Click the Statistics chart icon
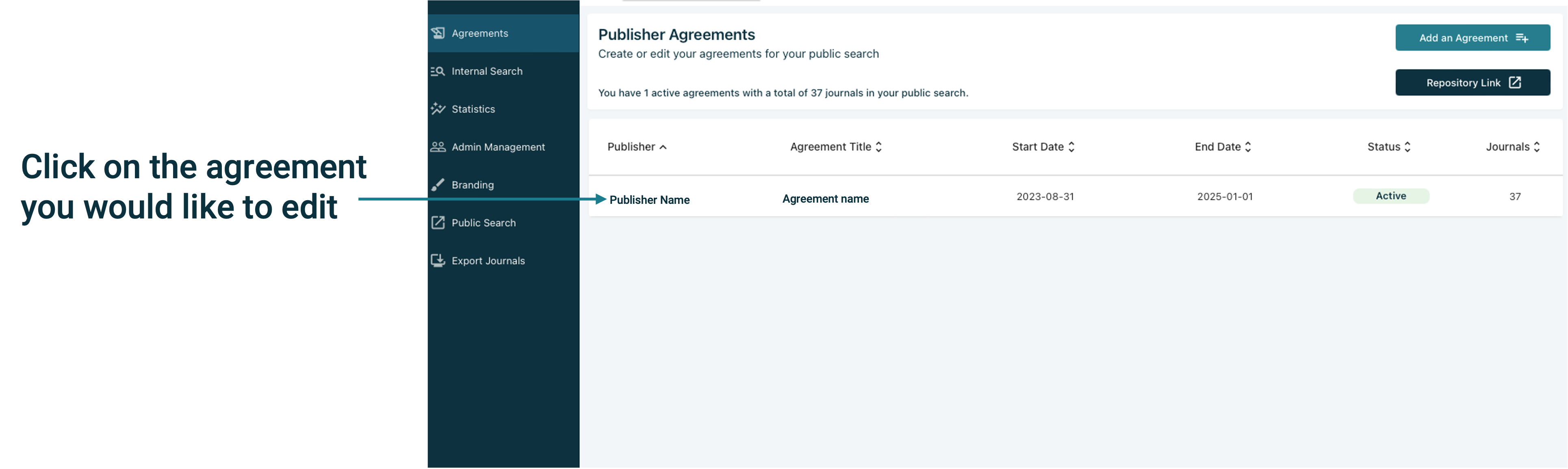Image resolution: width=1568 pixels, height=469 pixels. [438, 109]
